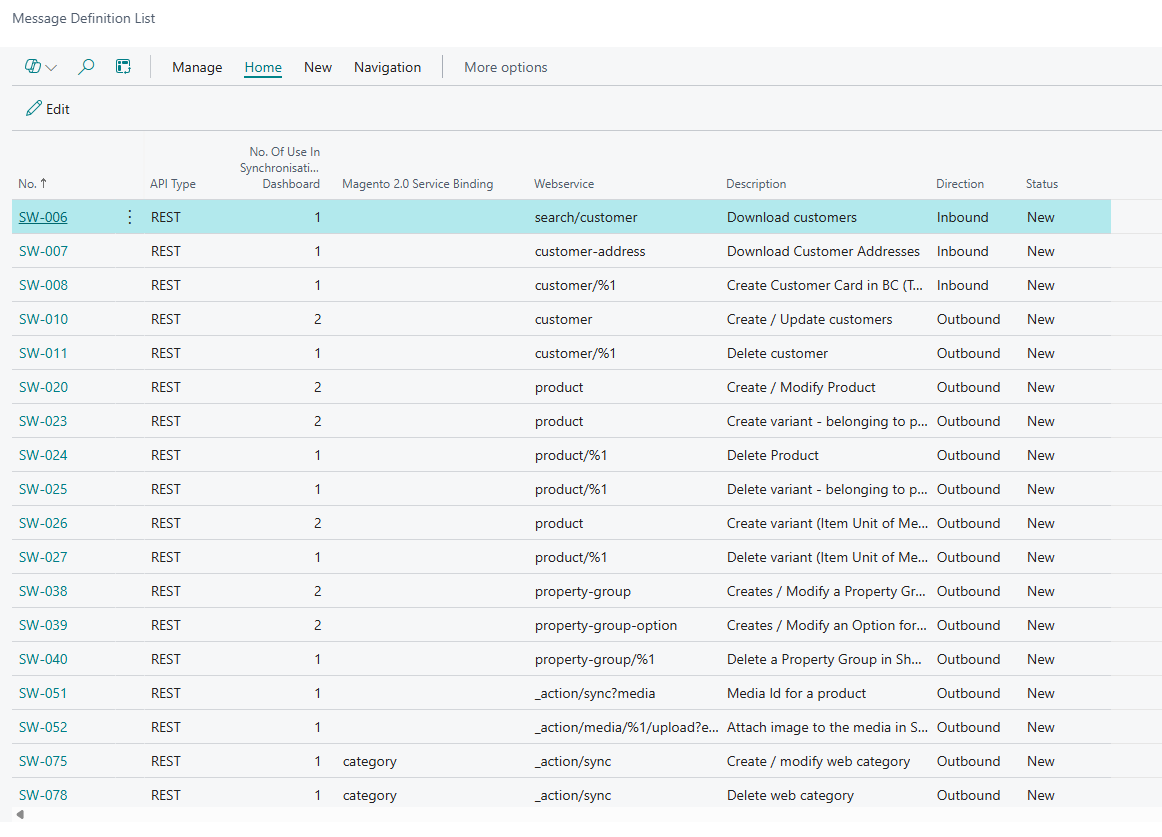Open message definition SW-025
The width and height of the screenshot is (1162, 837).
click(x=43, y=489)
